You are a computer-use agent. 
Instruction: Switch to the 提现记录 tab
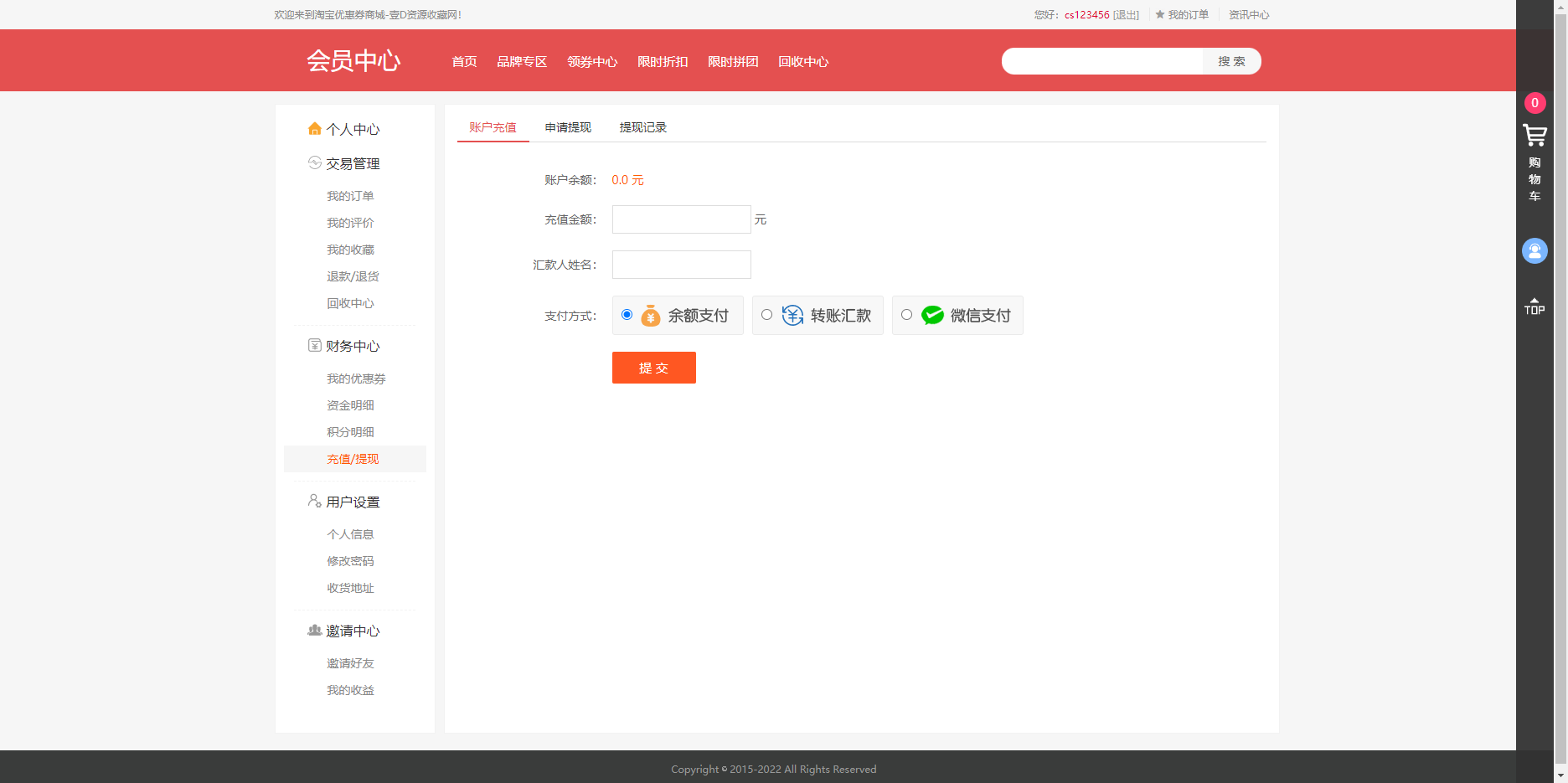pyautogui.click(x=642, y=126)
